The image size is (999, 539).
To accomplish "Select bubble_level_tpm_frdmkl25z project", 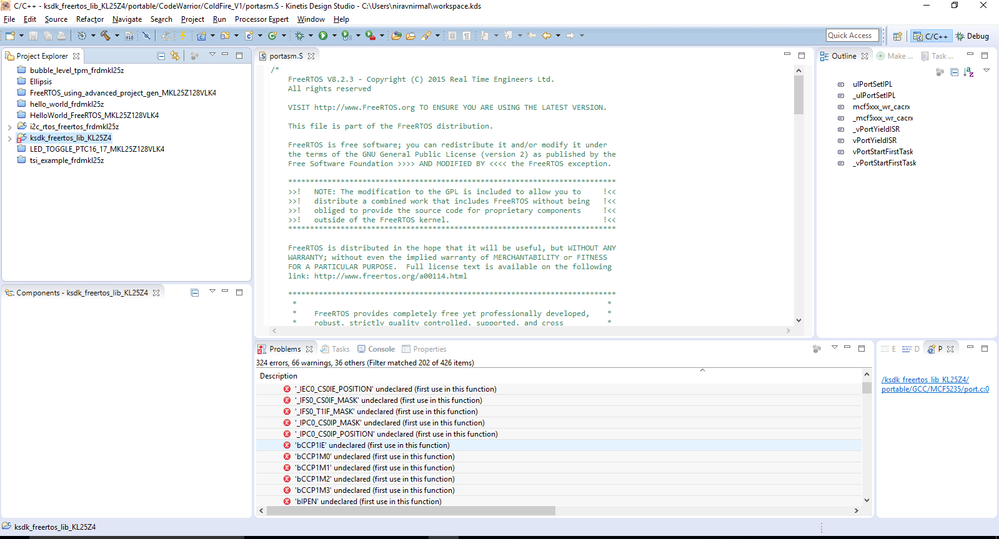I will [x=76, y=71].
